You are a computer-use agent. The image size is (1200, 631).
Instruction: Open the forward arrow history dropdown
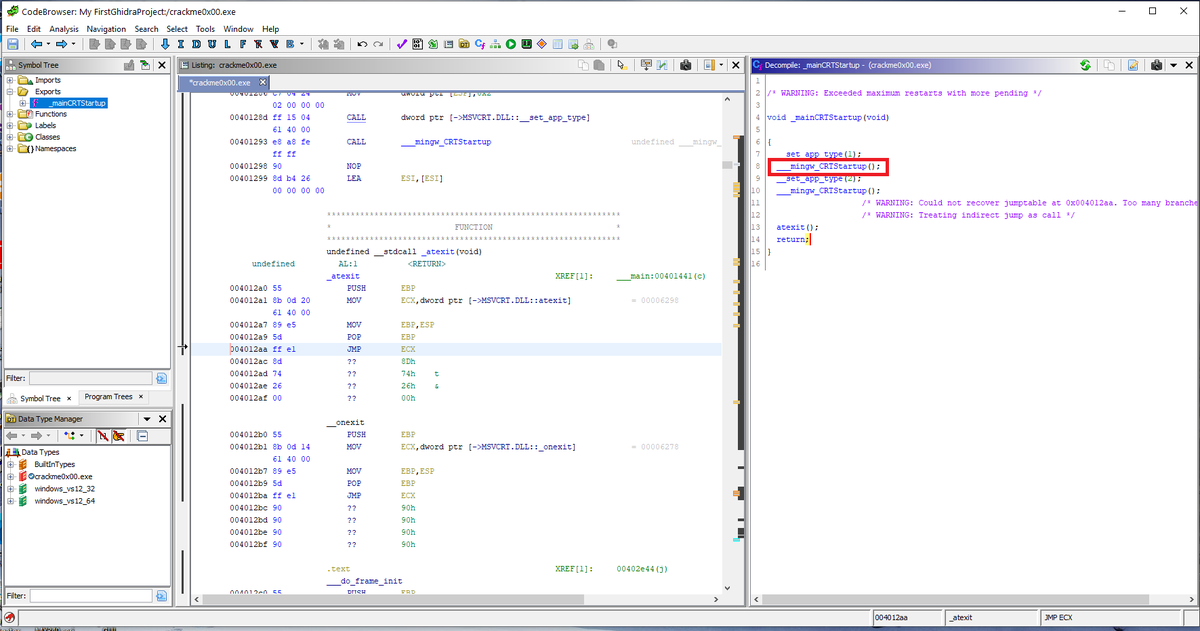73,44
